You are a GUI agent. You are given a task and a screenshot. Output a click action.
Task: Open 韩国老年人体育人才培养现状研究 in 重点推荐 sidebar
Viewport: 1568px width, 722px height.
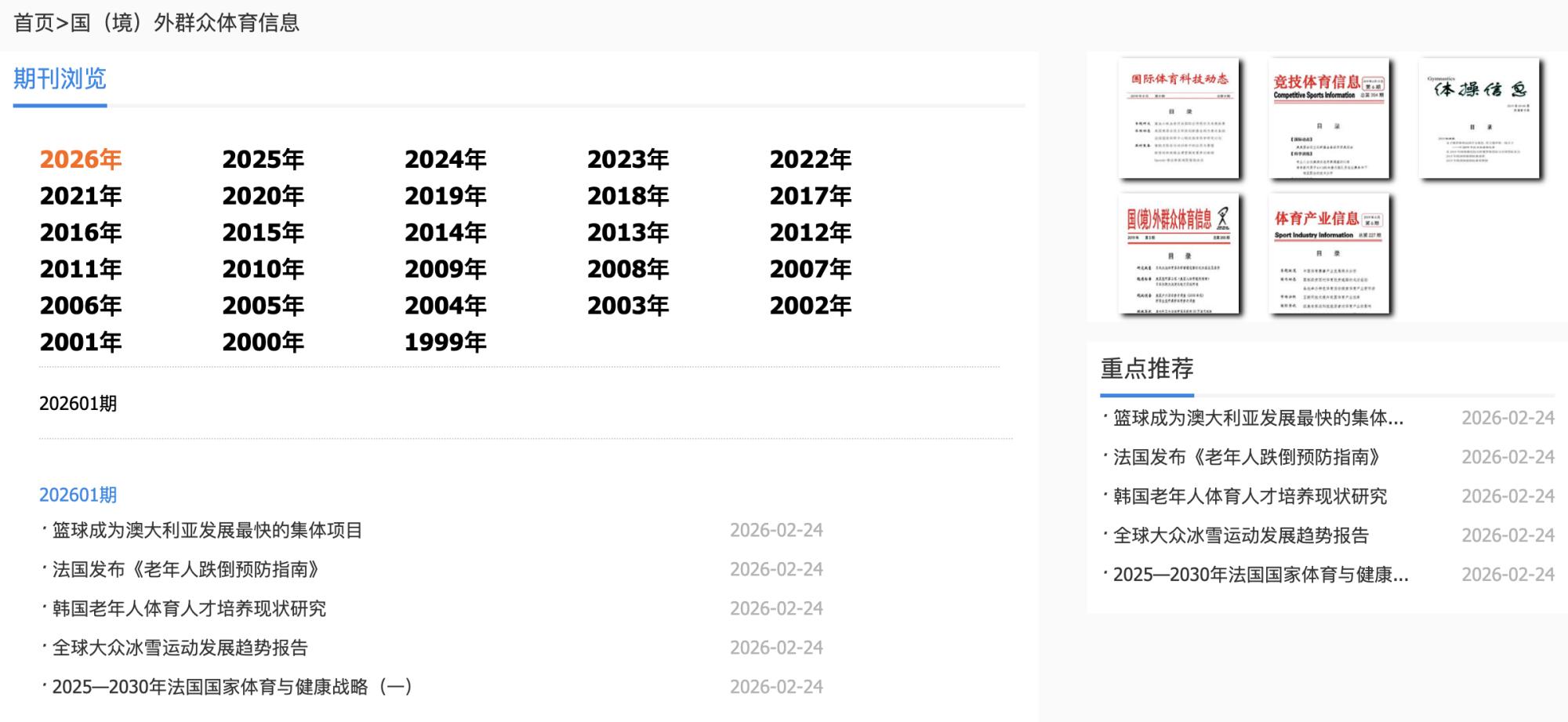[1250, 496]
